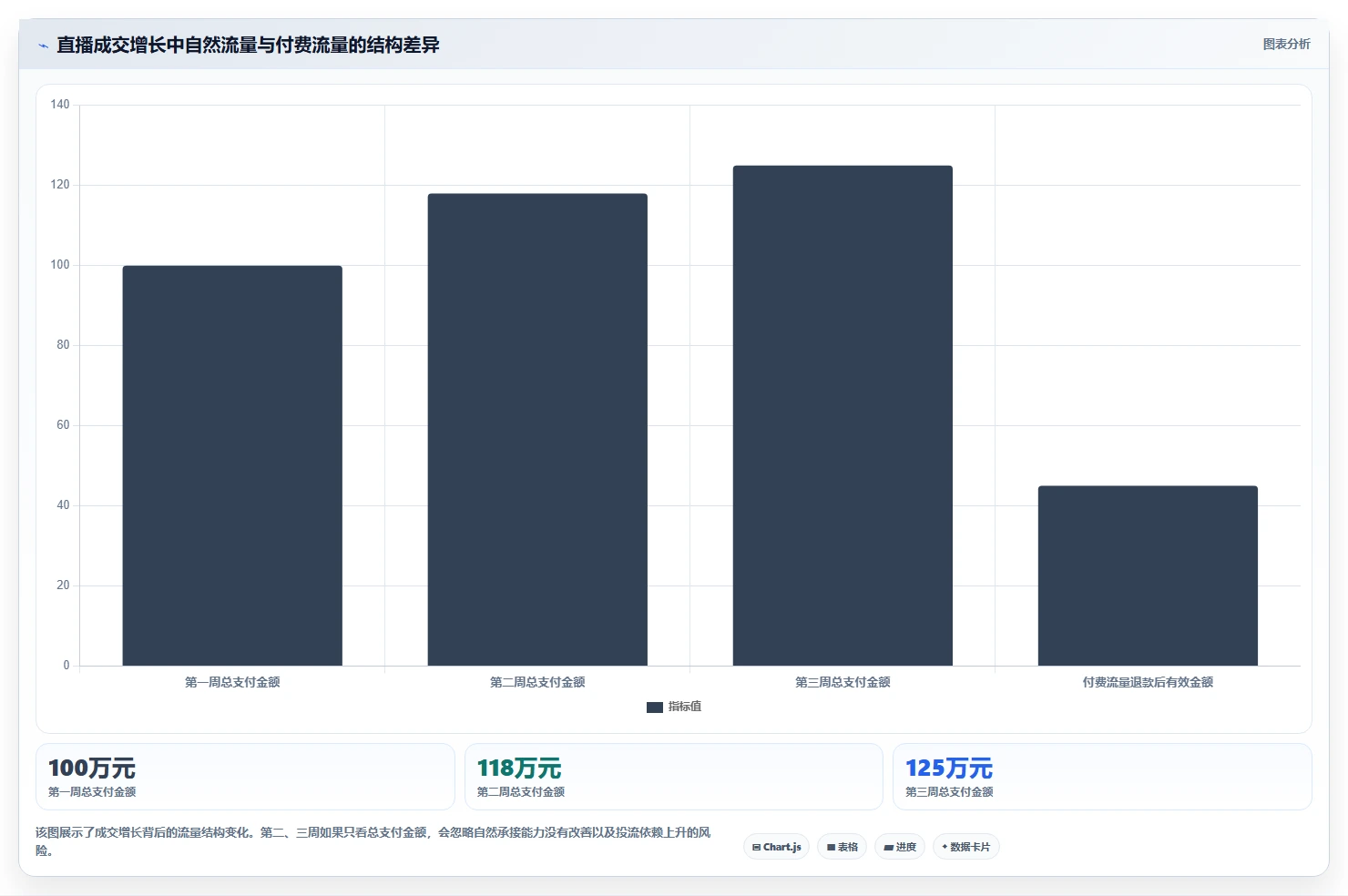Click the blue icon beside the chart title
Screen dimensions: 1348x896
tap(43, 46)
